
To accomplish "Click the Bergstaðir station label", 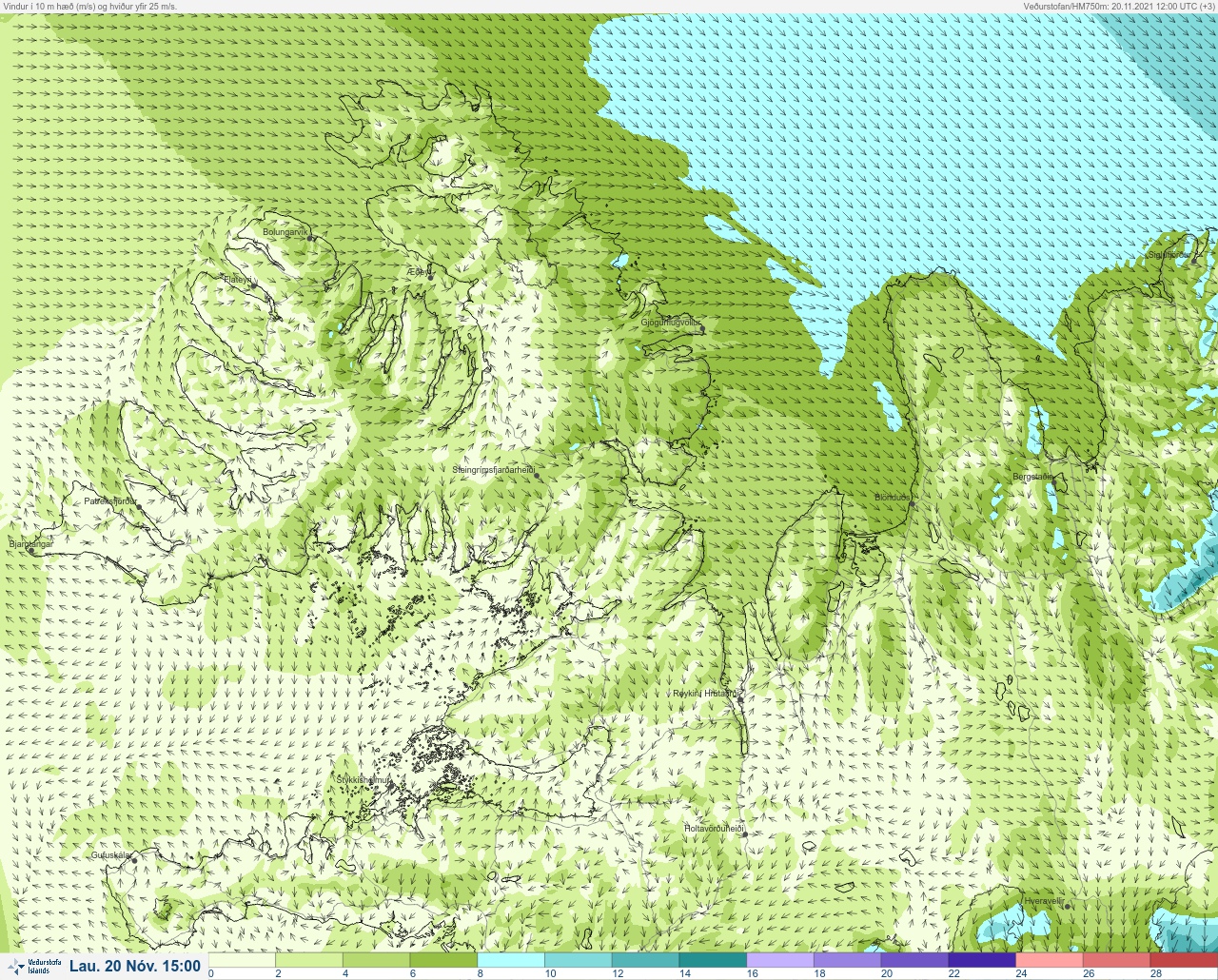I will [x=1032, y=477].
